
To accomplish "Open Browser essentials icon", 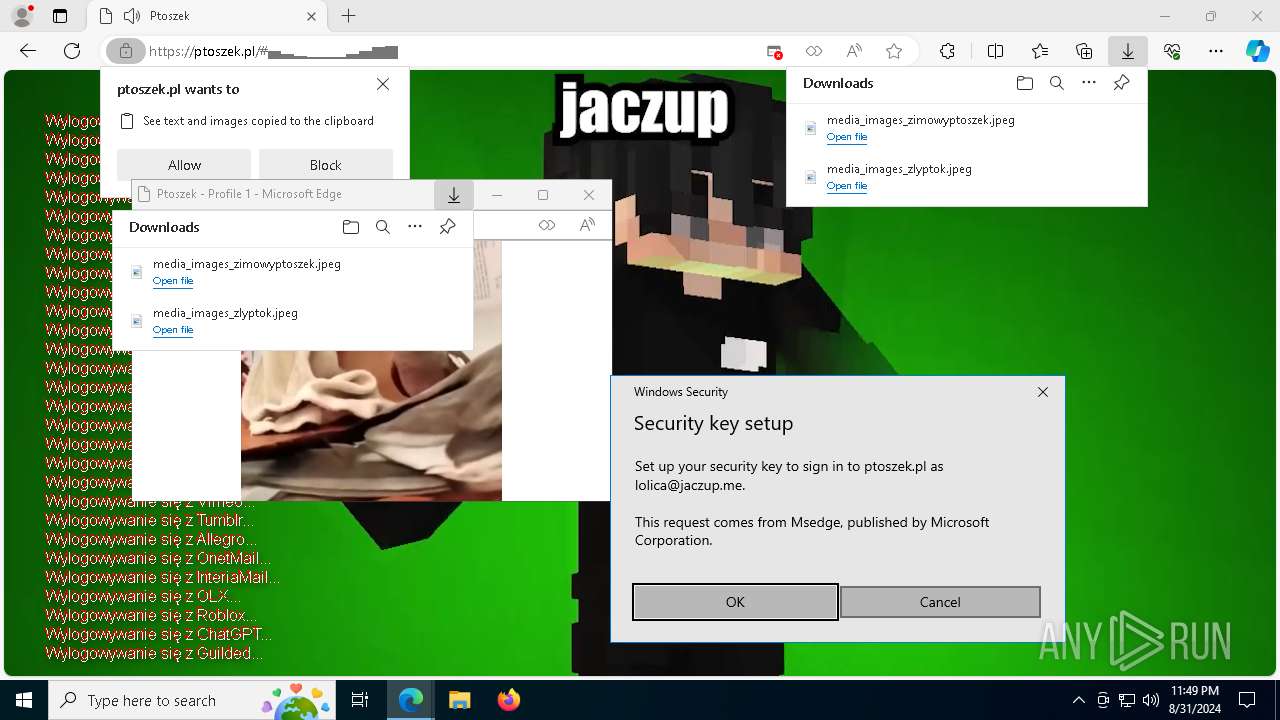I will [x=1172, y=51].
